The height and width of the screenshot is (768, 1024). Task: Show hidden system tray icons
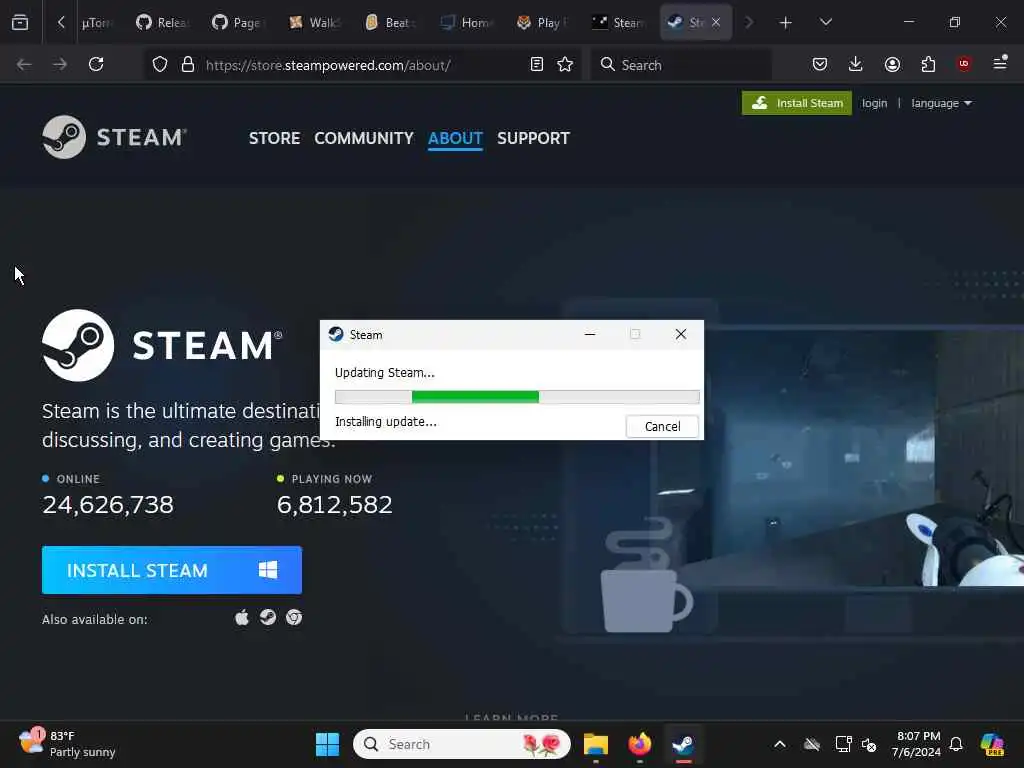[x=780, y=744]
